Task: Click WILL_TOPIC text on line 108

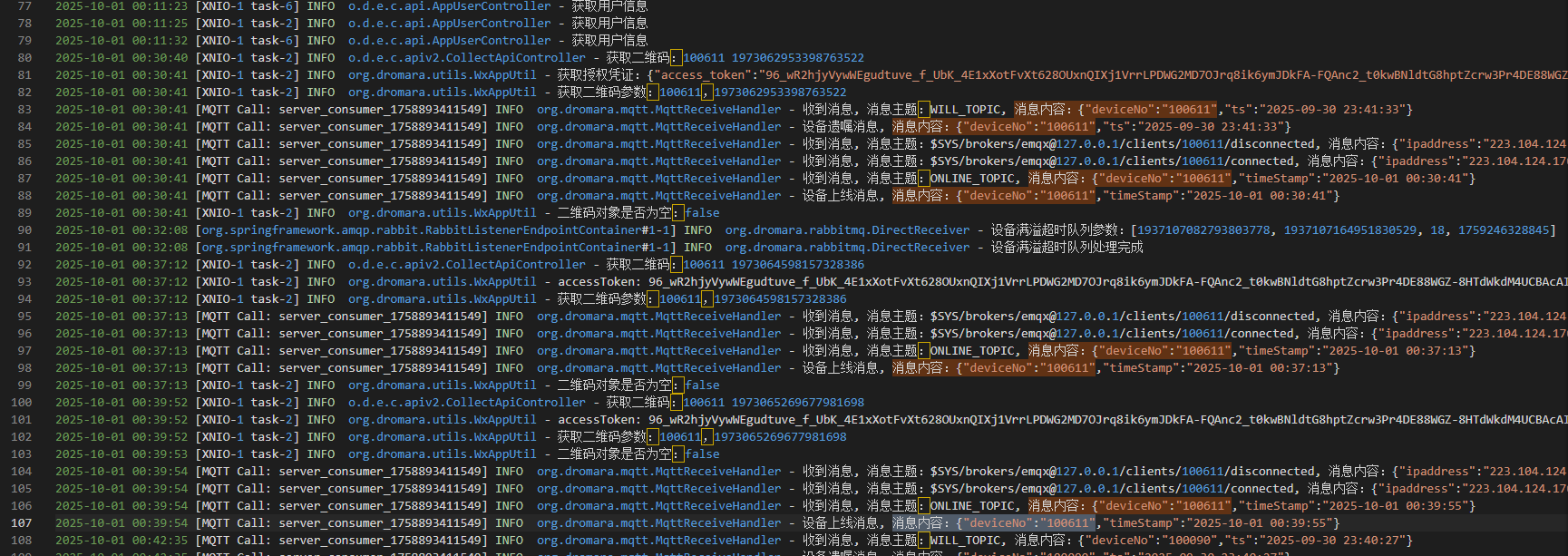Action: coord(965,541)
